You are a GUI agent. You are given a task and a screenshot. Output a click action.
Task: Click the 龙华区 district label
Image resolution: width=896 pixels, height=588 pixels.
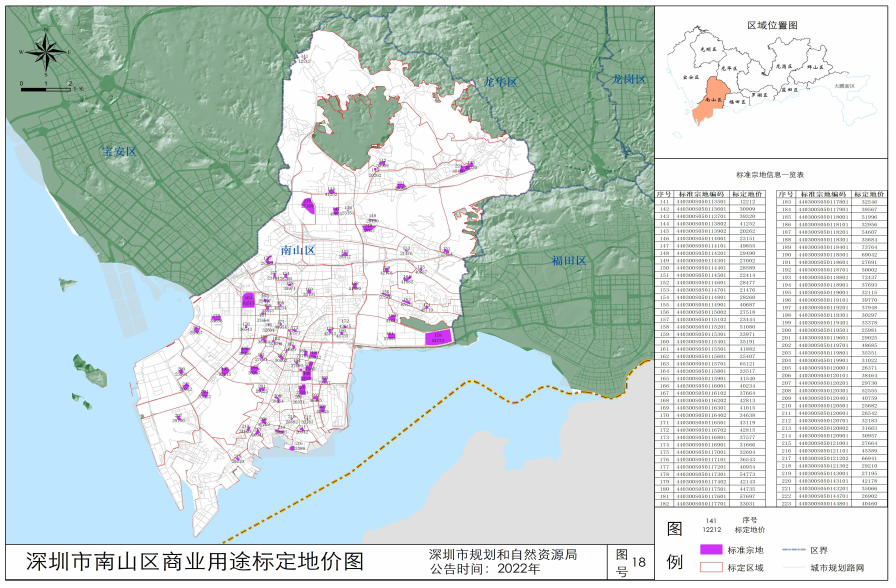click(x=499, y=81)
